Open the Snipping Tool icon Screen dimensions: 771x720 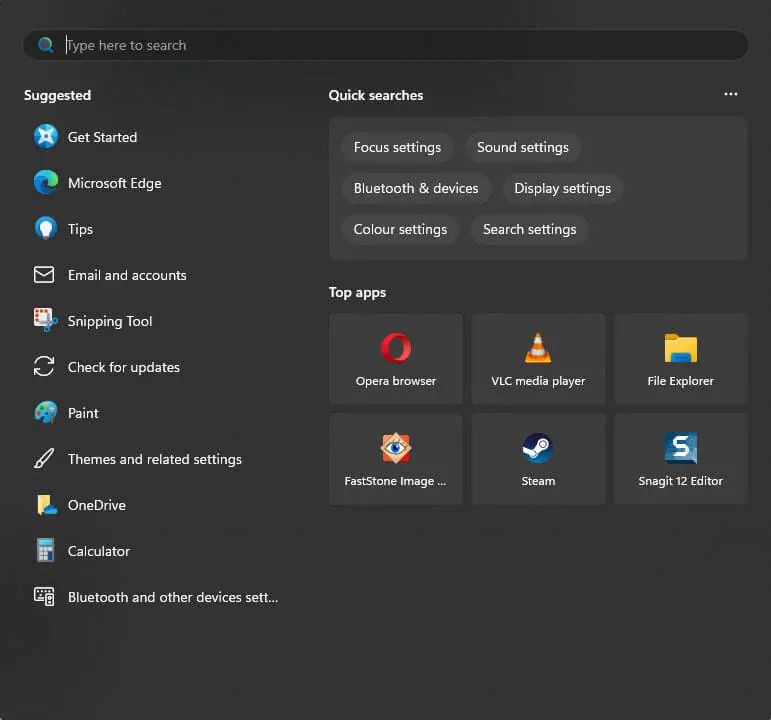(45, 320)
